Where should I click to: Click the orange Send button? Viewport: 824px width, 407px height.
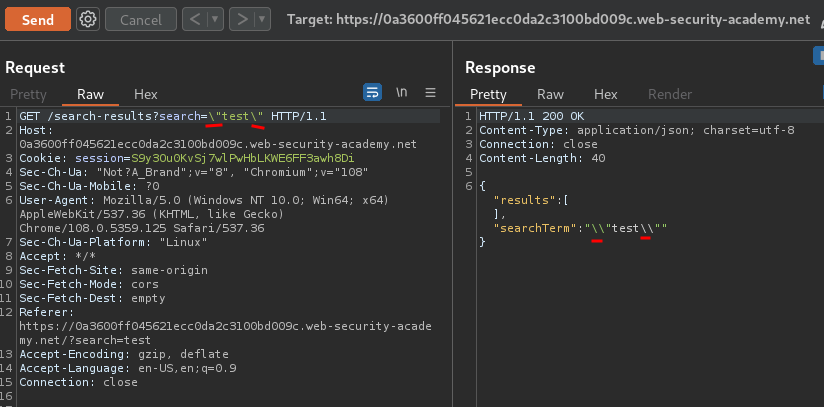pos(38,19)
